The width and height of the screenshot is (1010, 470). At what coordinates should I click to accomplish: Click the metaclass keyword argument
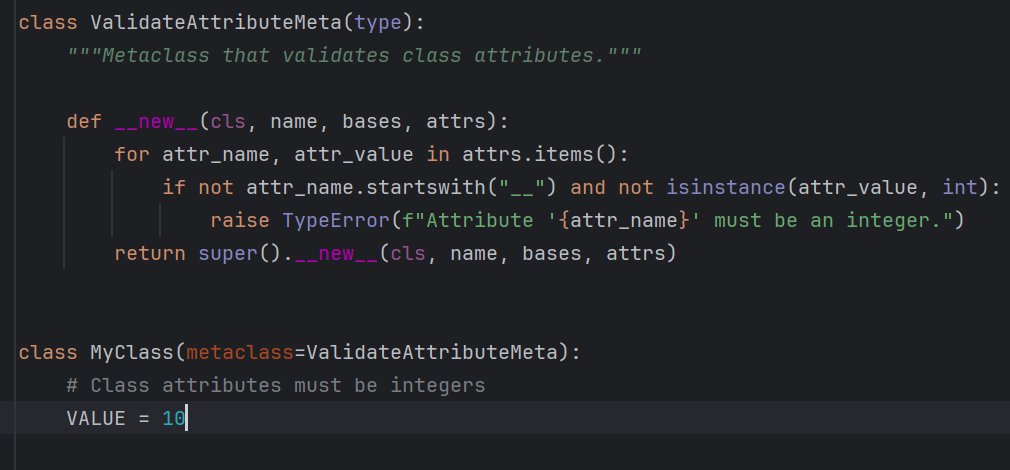(x=240, y=353)
